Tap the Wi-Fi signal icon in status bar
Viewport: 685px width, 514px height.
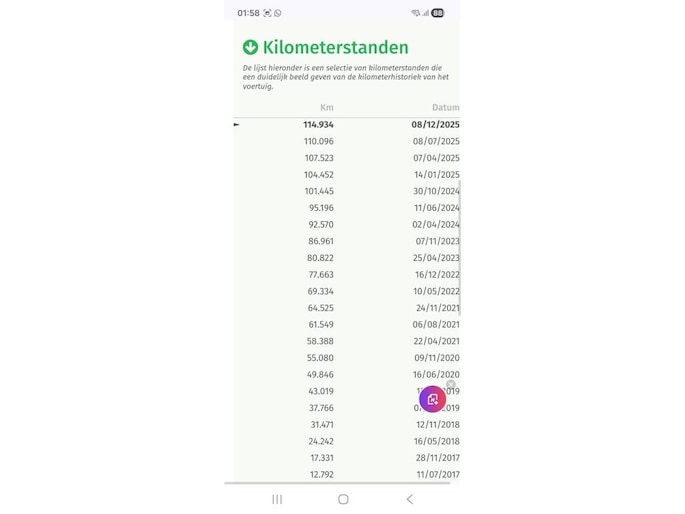coord(415,13)
